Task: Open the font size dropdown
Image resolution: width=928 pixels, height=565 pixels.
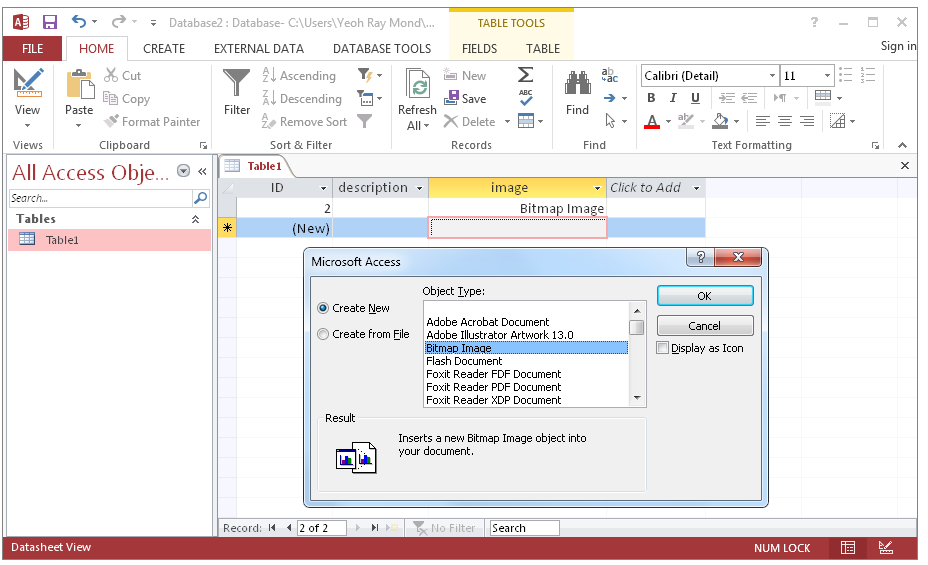Action: pos(827,76)
